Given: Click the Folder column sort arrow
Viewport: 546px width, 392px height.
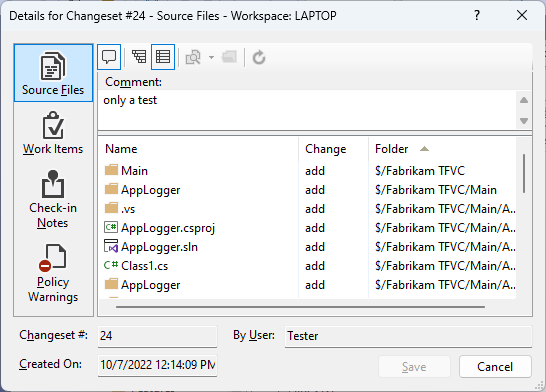Looking at the screenshot, I should pyautogui.click(x=424, y=149).
